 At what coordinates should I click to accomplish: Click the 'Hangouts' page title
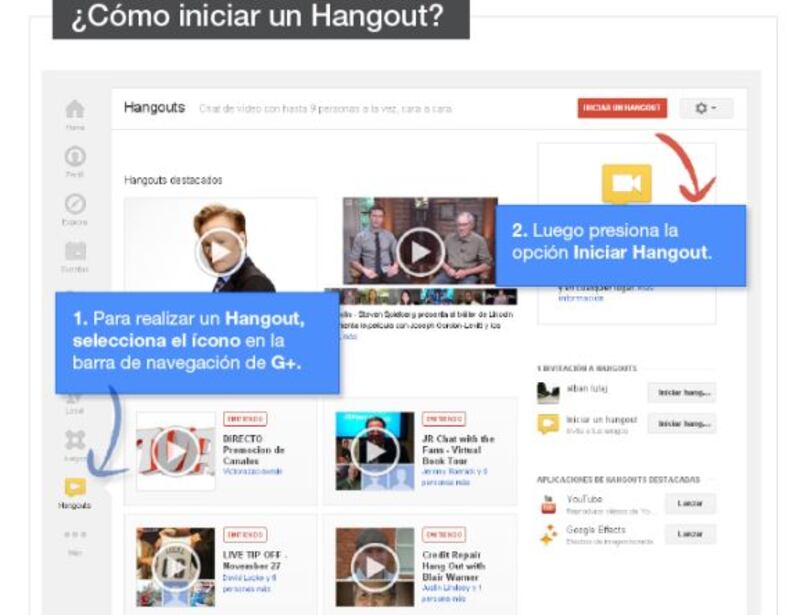tap(154, 108)
